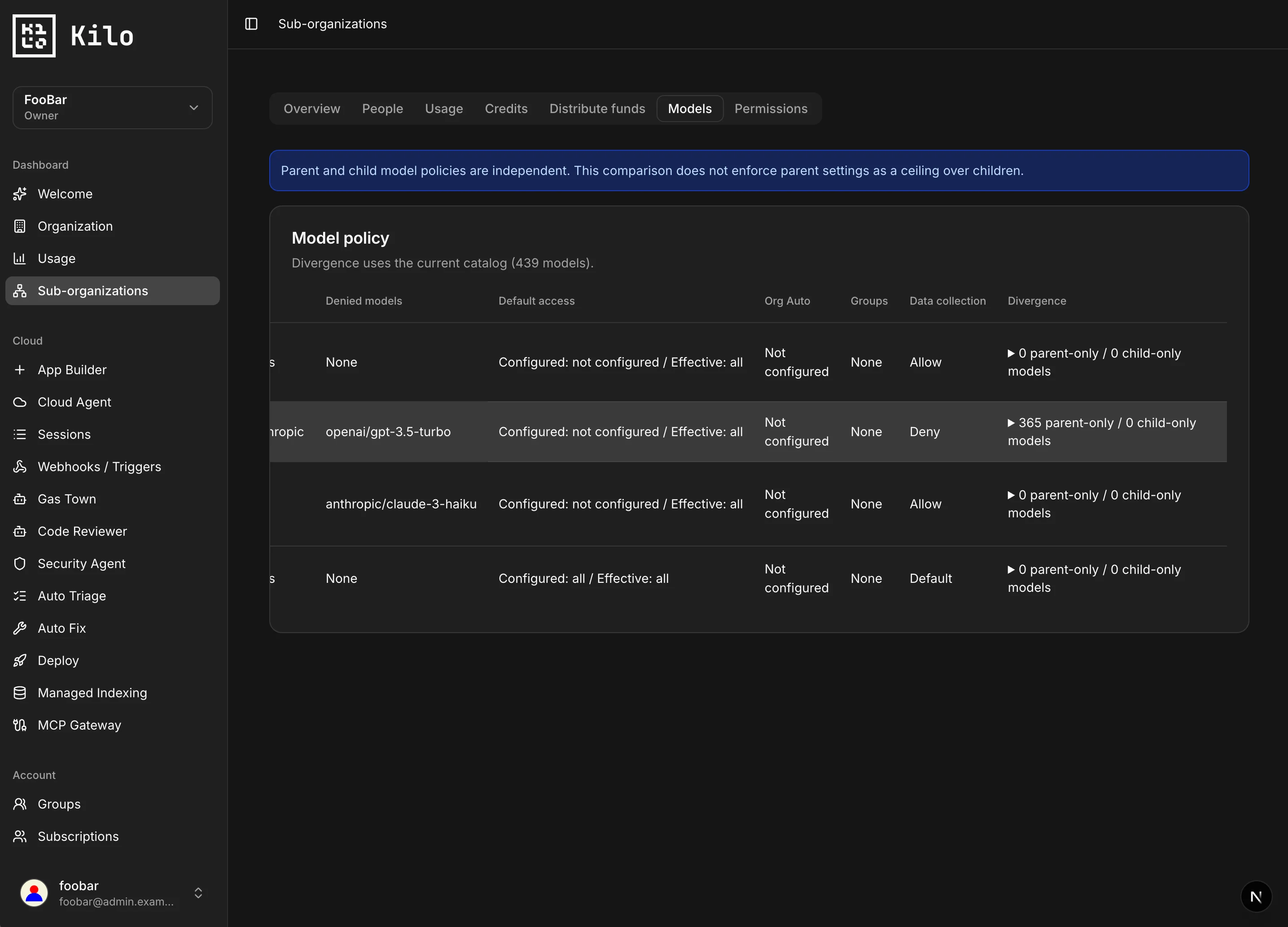Click the Denied models column header
This screenshot has height=927, width=1288.
364,301
